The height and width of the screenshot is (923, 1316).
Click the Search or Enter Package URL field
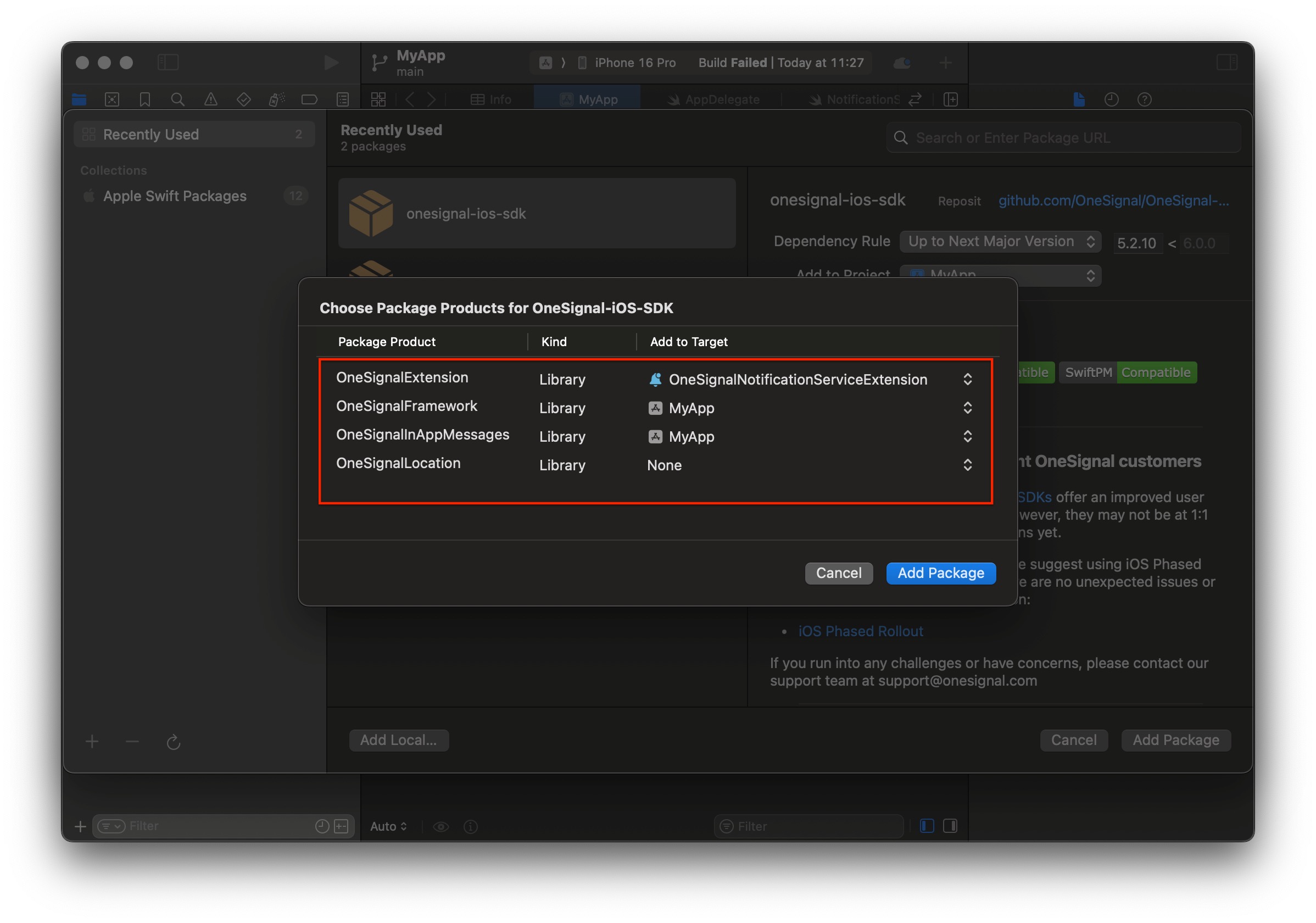[1063, 137]
